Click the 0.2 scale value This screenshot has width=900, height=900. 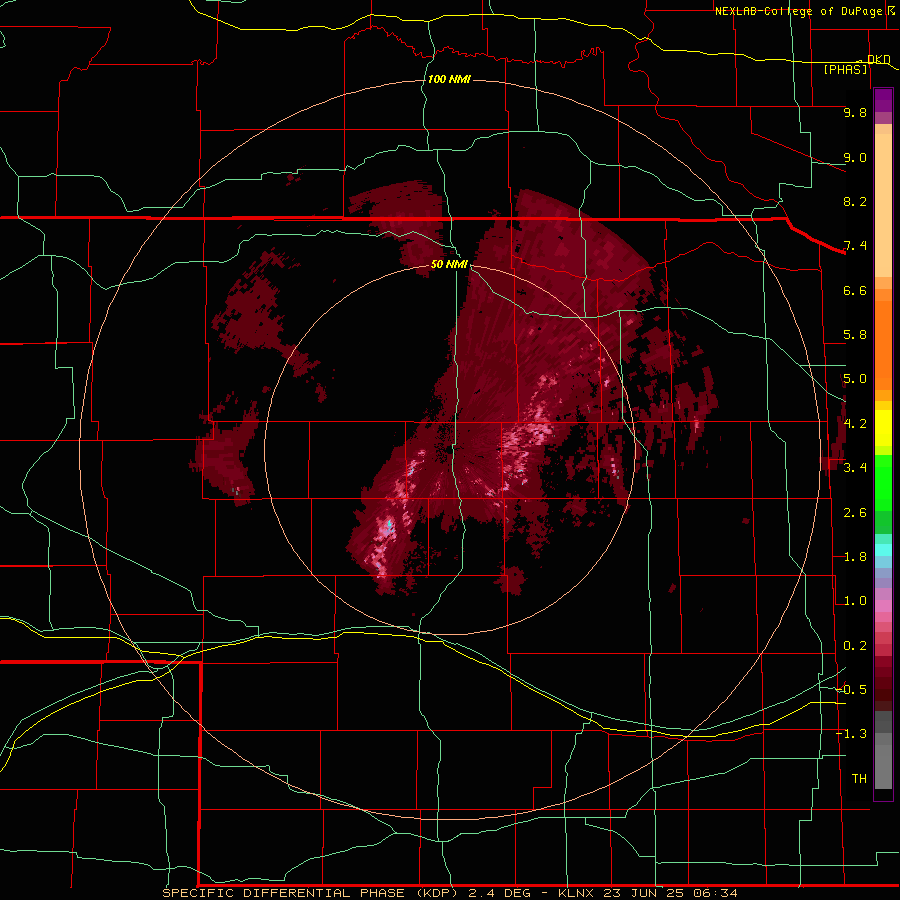point(855,646)
